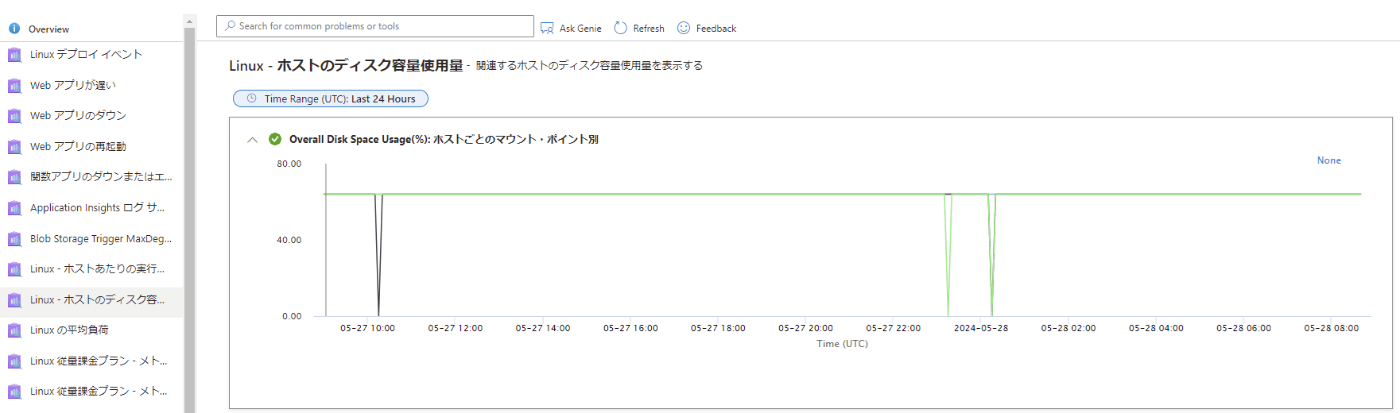Image resolution: width=1400 pixels, height=413 pixels.
Task: Click the 05-27 12:00 axis label
Action: 456,327
